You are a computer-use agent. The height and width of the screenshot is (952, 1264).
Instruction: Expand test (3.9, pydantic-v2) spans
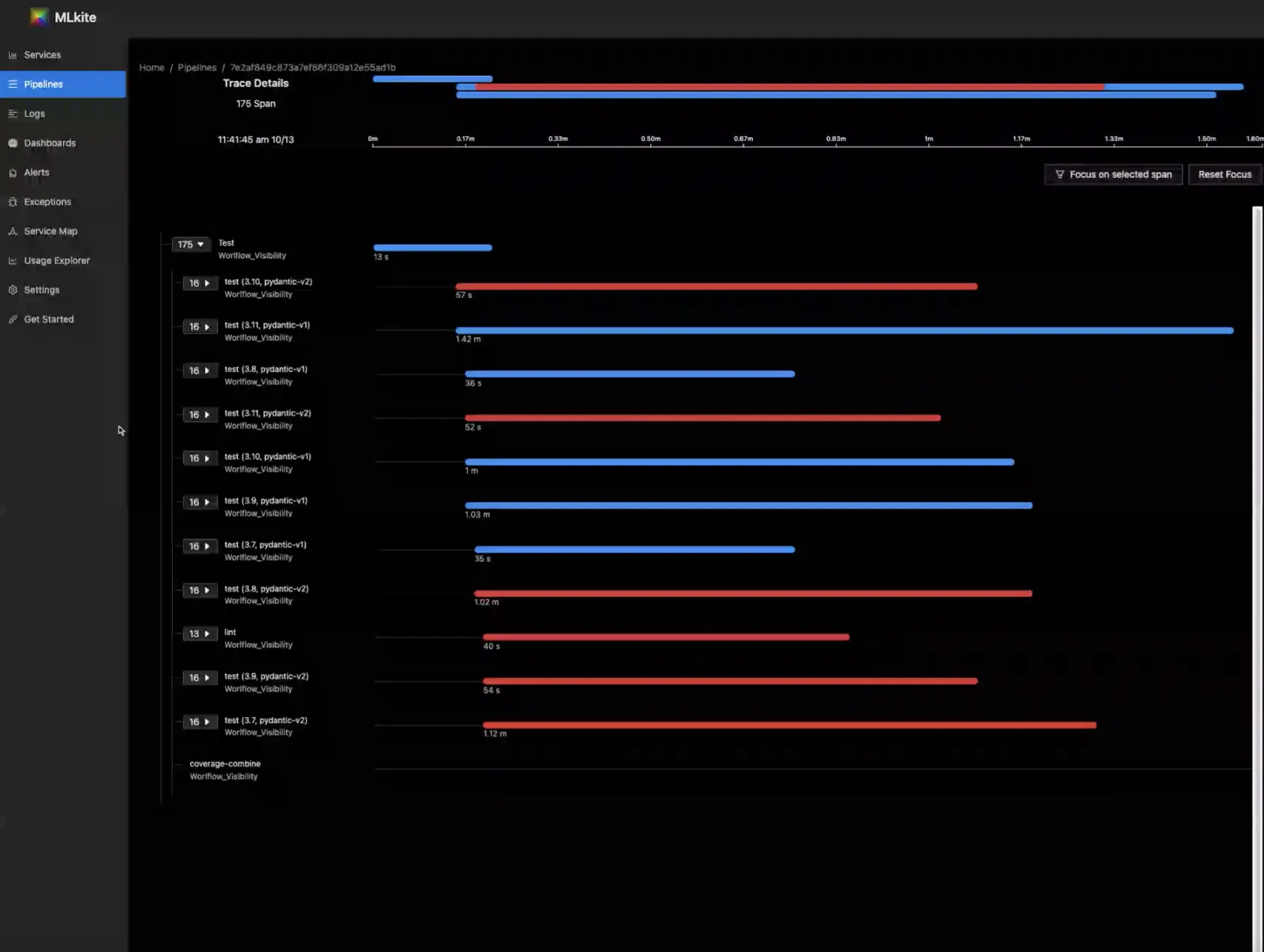200,678
